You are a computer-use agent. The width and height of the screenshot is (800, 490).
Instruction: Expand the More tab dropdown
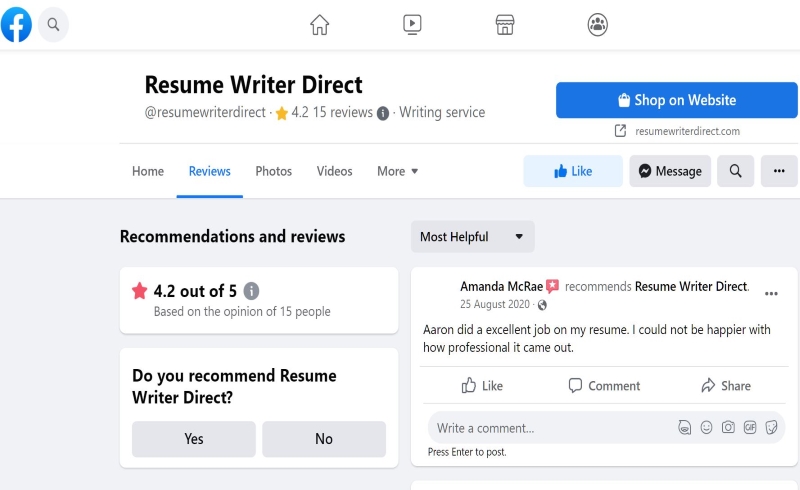pos(397,171)
